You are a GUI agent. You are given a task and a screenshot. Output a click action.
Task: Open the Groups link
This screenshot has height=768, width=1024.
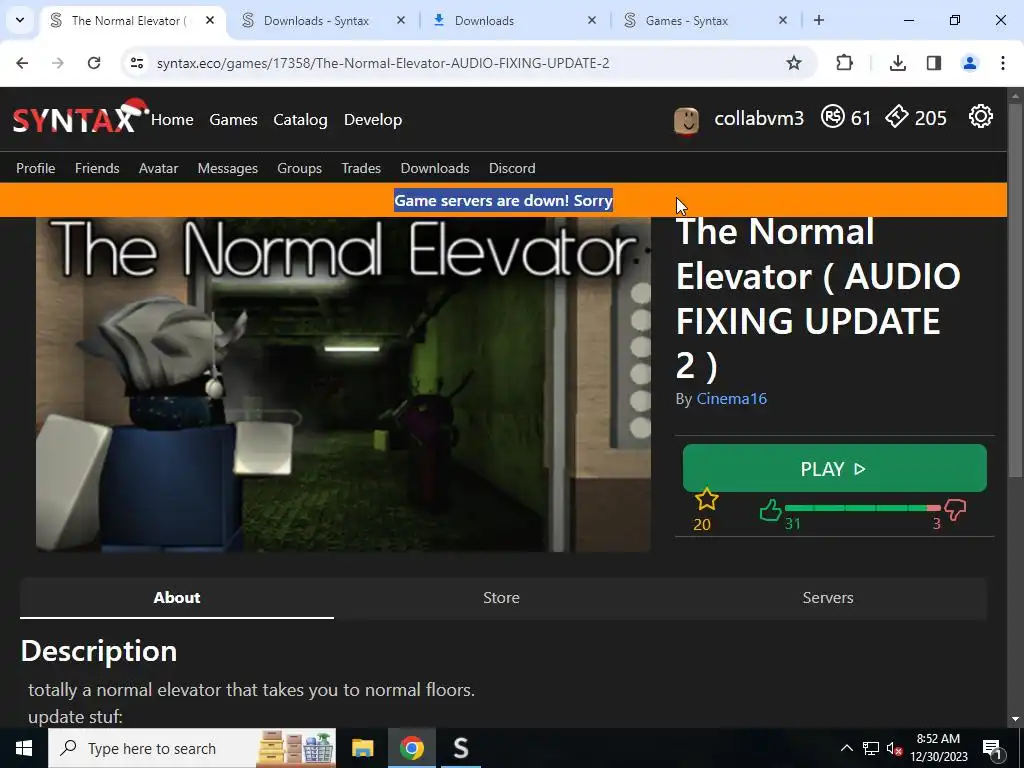tap(300, 168)
